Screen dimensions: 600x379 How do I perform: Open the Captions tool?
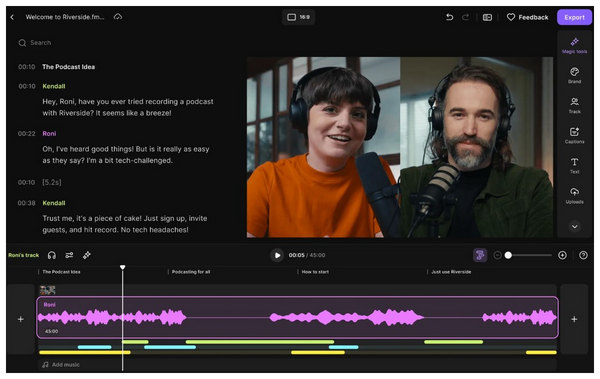(x=574, y=136)
